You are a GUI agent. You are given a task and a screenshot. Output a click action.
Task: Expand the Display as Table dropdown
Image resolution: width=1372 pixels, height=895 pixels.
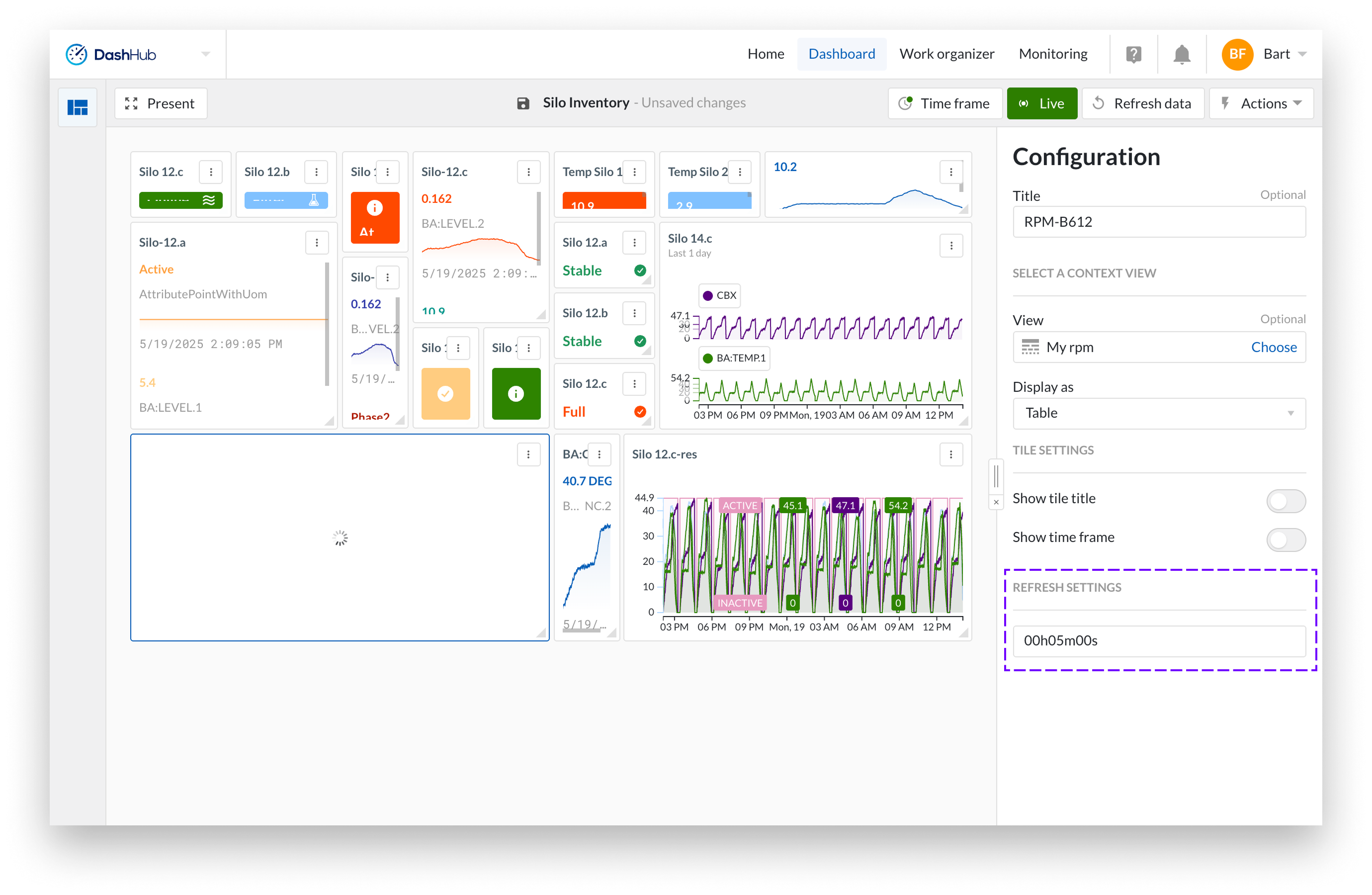click(1159, 413)
